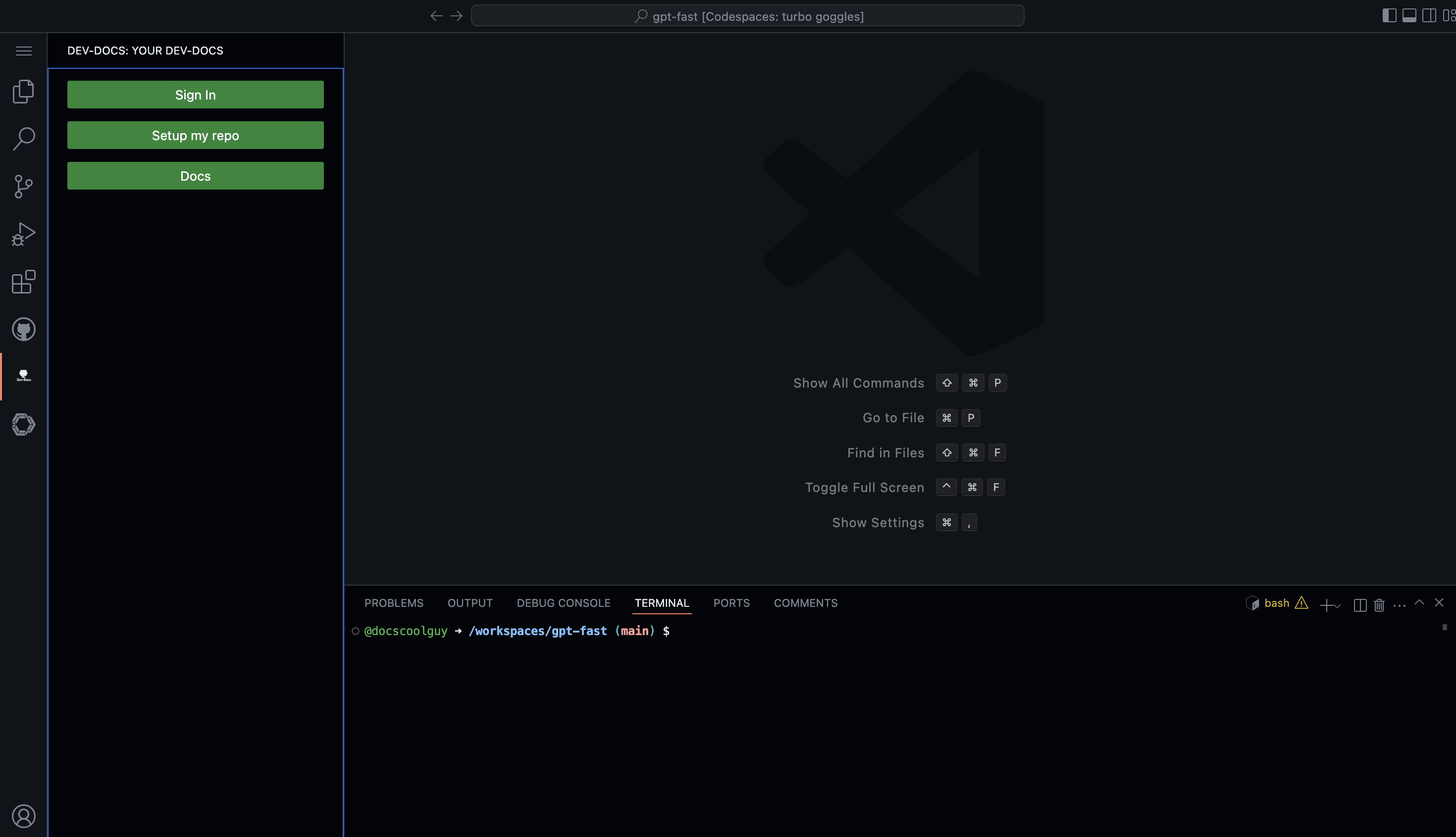Switch to the PORTS tab
1456x837 pixels.
pos(731,603)
